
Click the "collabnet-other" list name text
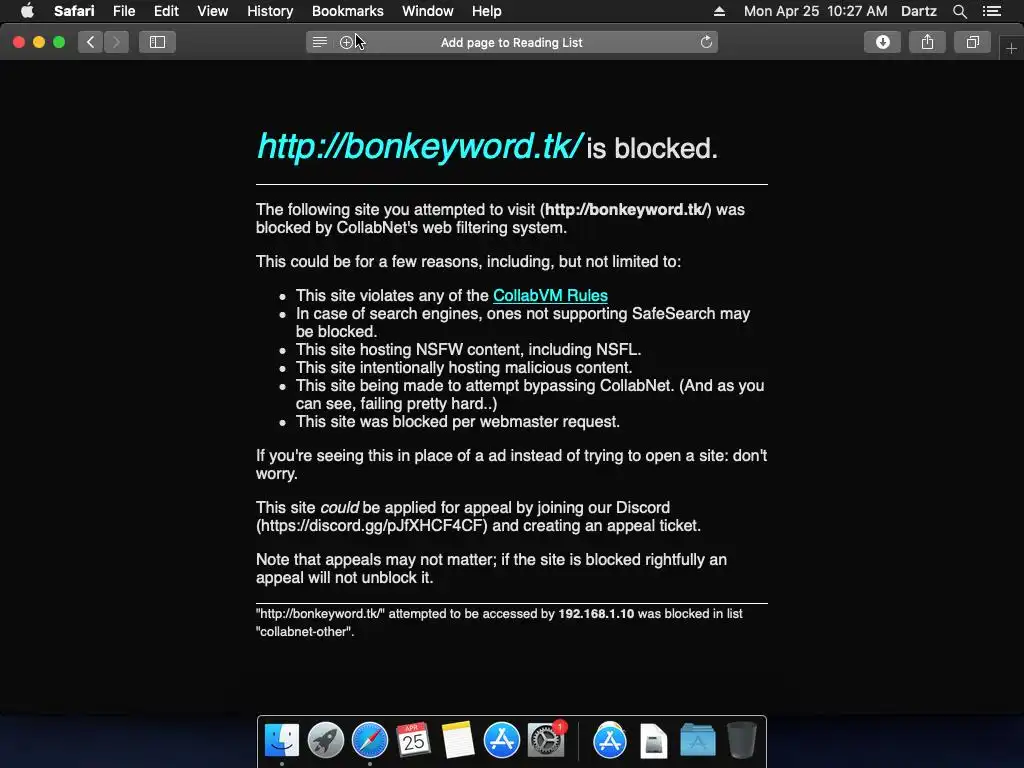pos(304,632)
